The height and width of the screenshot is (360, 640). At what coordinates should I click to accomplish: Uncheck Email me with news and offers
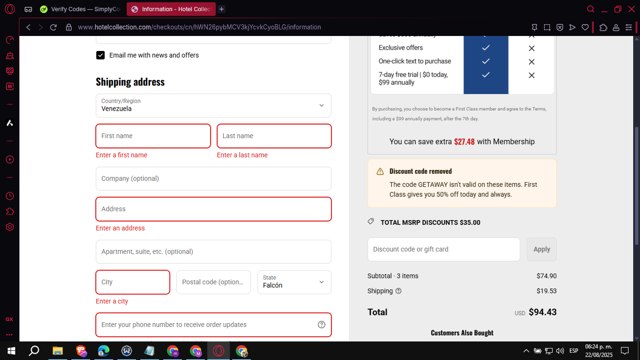tap(100, 55)
